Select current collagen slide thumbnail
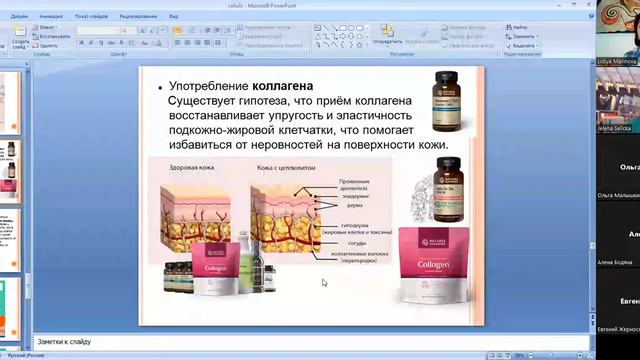640x360 pixels. tap(10, 171)
